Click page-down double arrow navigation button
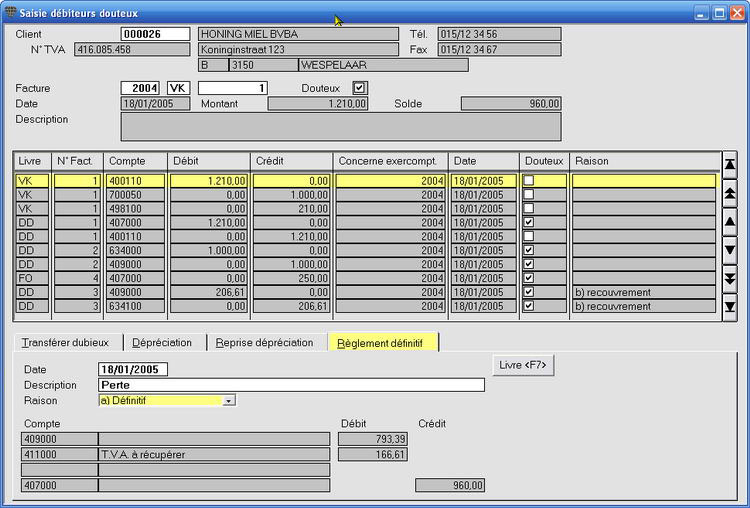 coord(729,279)
